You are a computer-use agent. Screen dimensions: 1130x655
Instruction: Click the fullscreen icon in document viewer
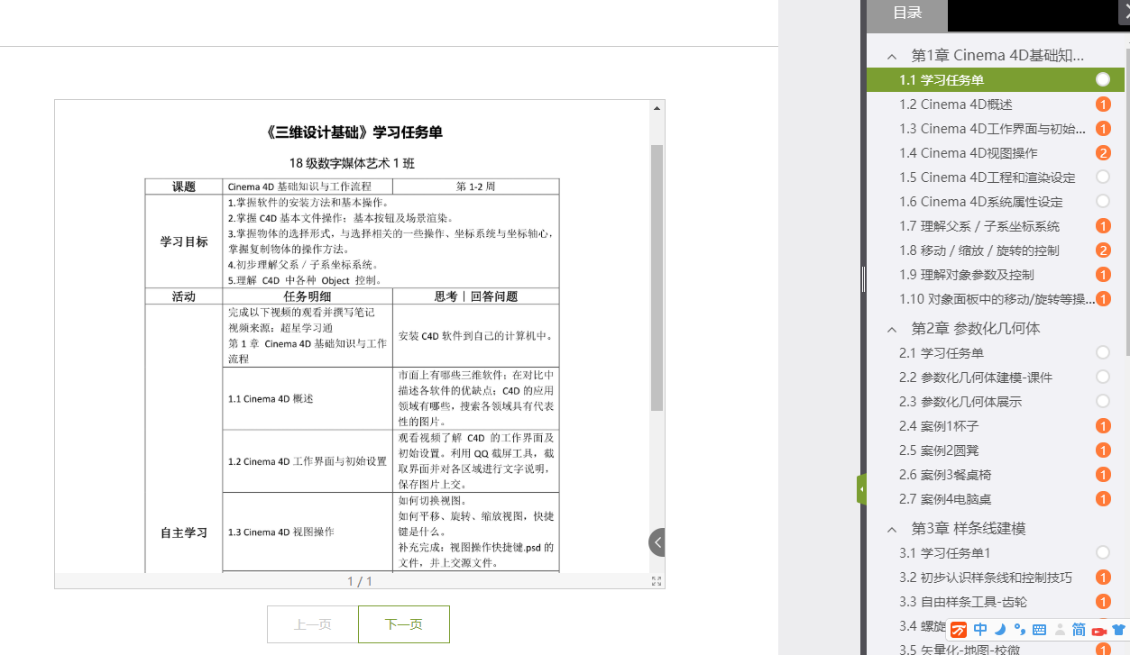656,581
